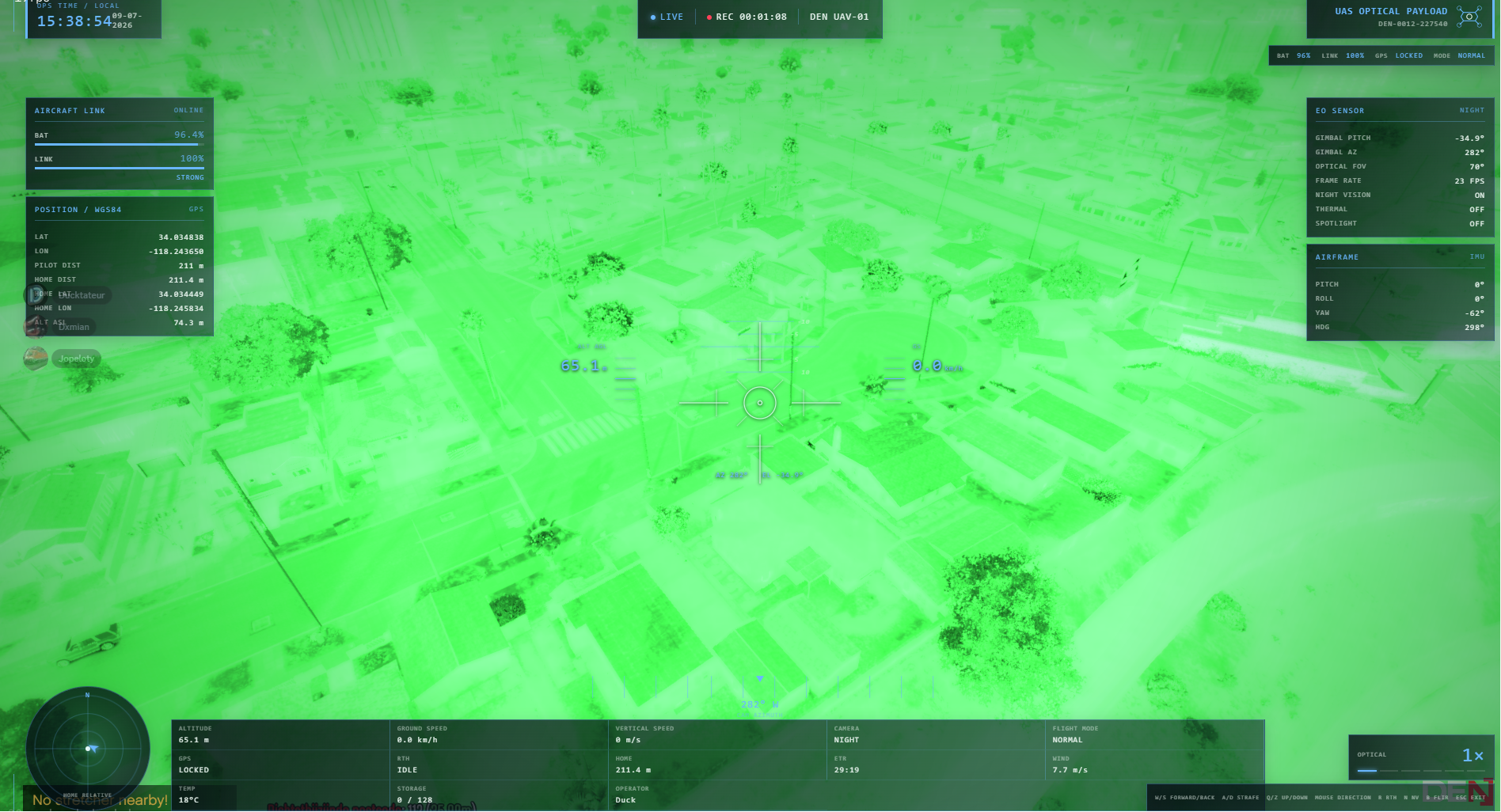Click the HDG 298° value
Image resolution: width=1501 pixels, height=812 pixels.
tap(1474, 328)
